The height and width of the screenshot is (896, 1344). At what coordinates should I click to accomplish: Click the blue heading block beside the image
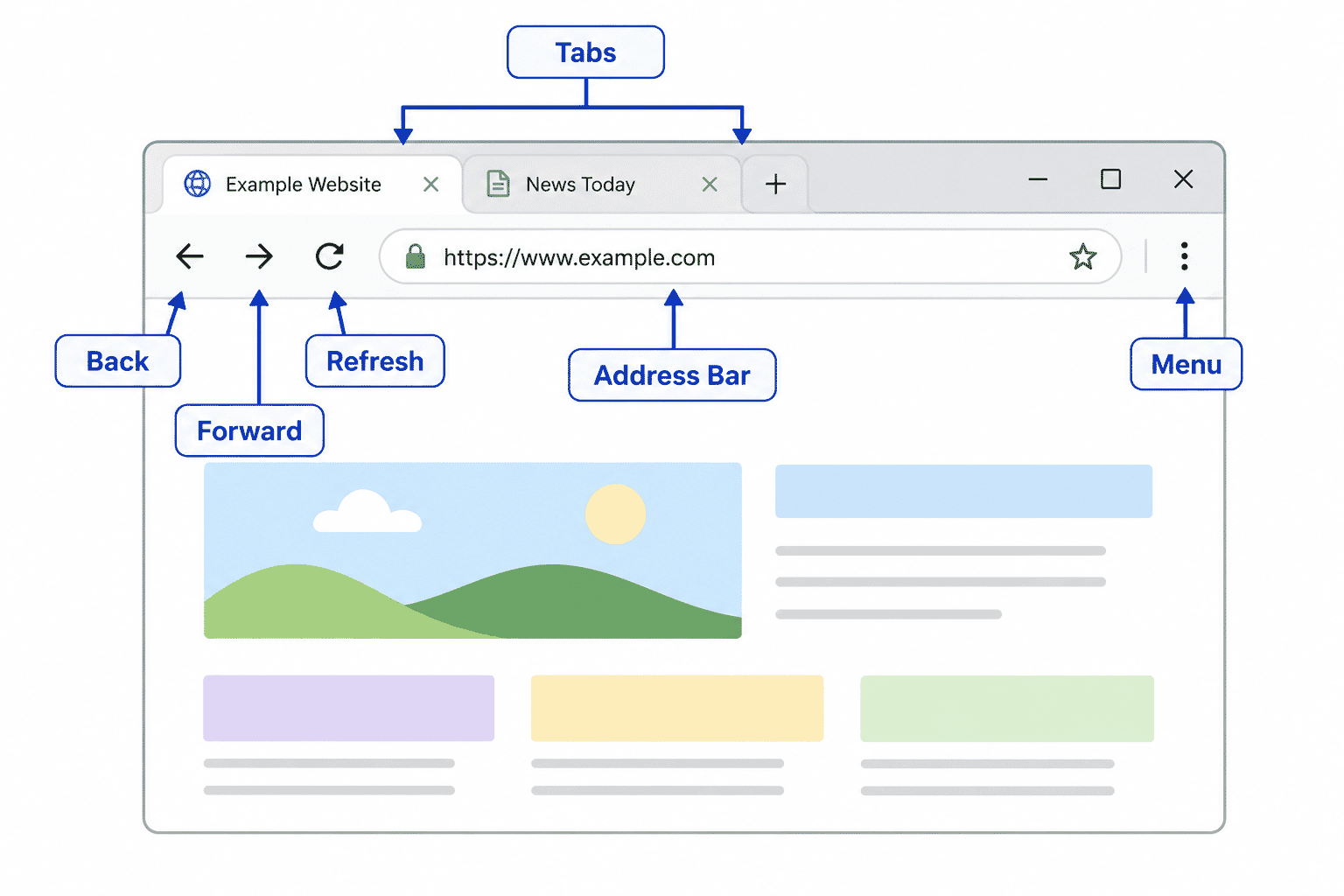[963, 491]
